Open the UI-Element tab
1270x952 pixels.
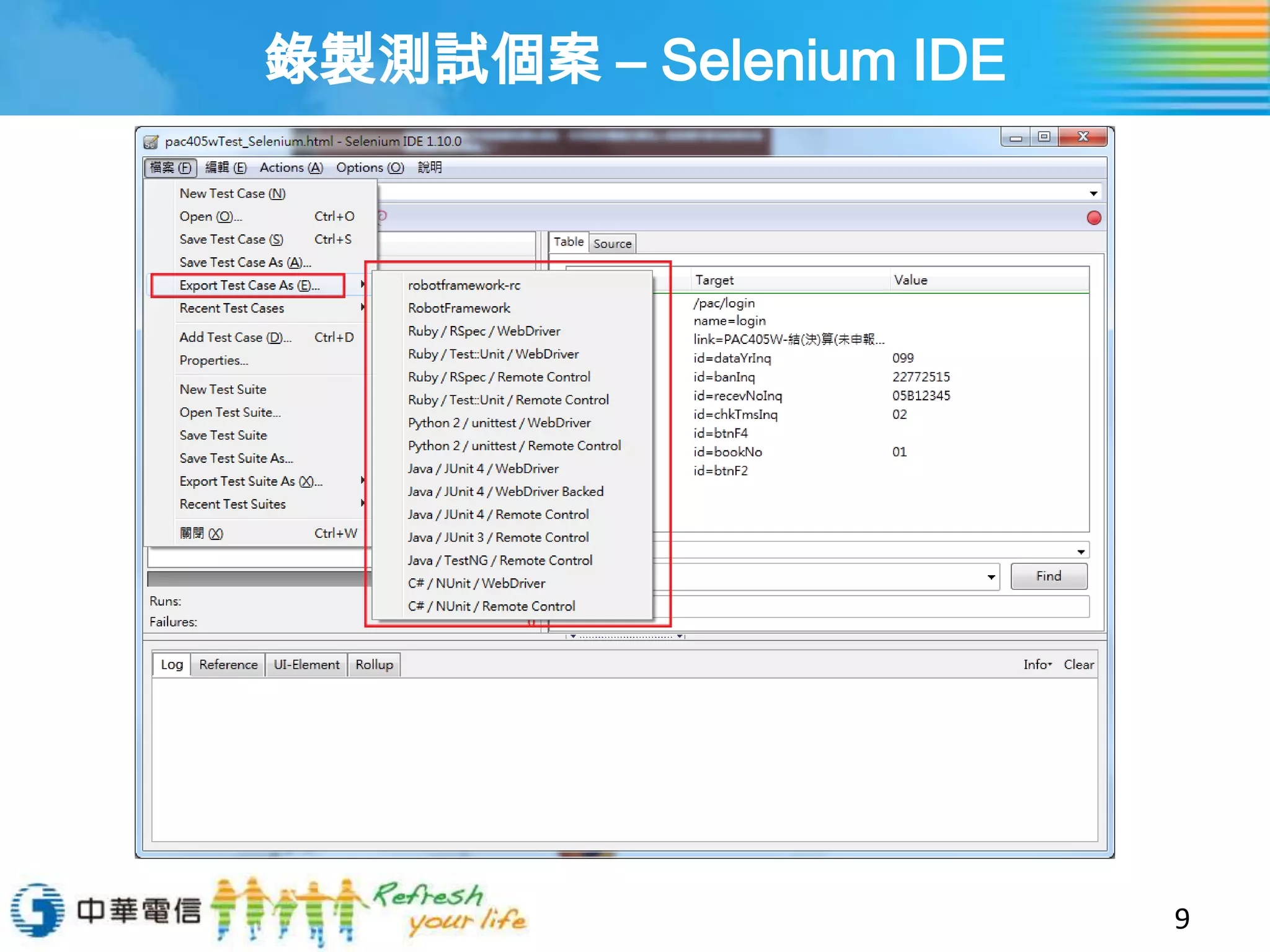coord(306,664)
